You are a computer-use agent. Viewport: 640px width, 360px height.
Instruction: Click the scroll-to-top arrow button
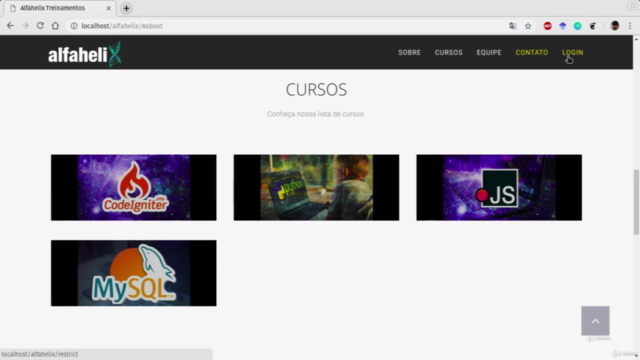tap(596, 321)
